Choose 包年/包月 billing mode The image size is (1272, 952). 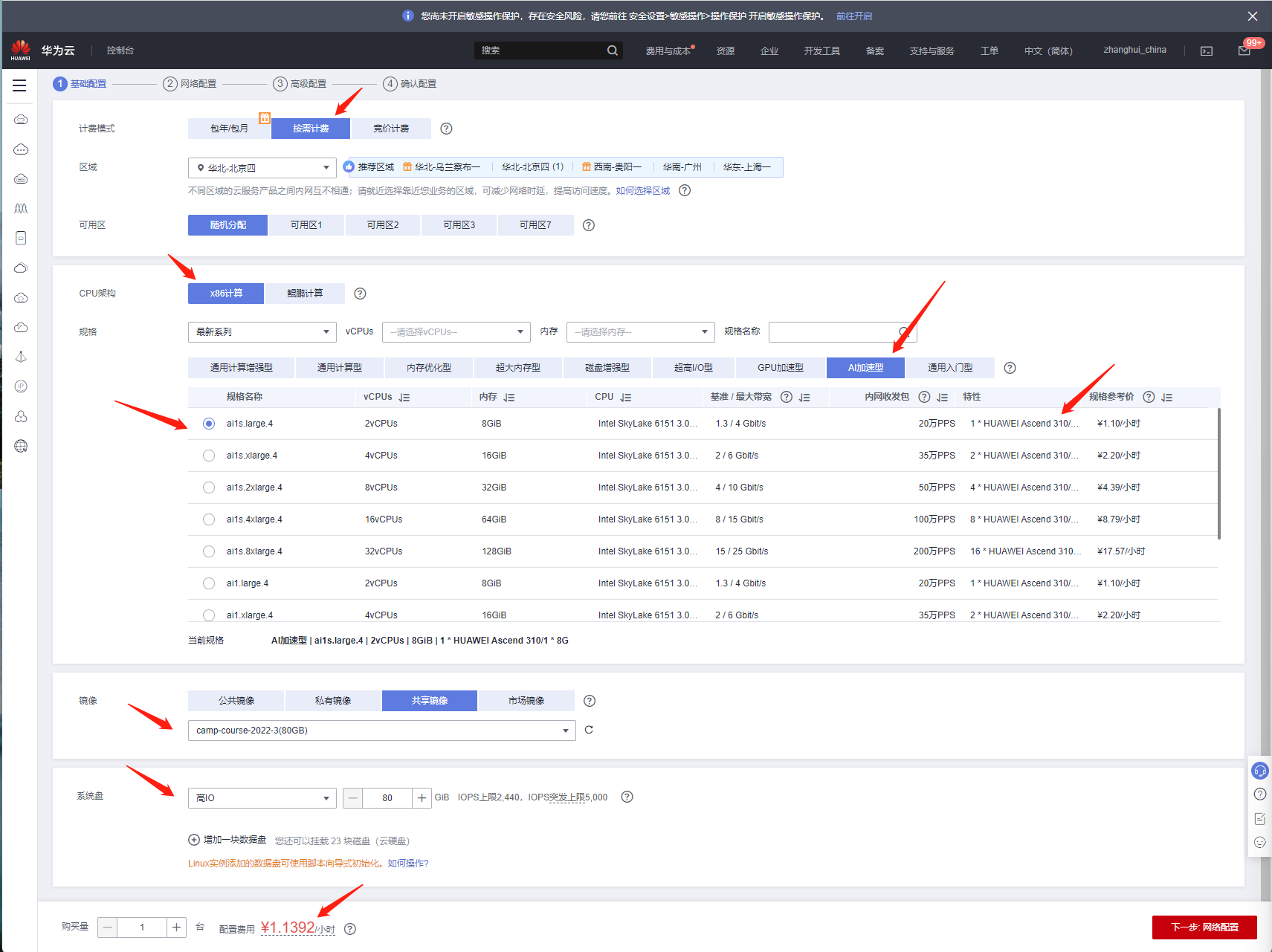229,129
